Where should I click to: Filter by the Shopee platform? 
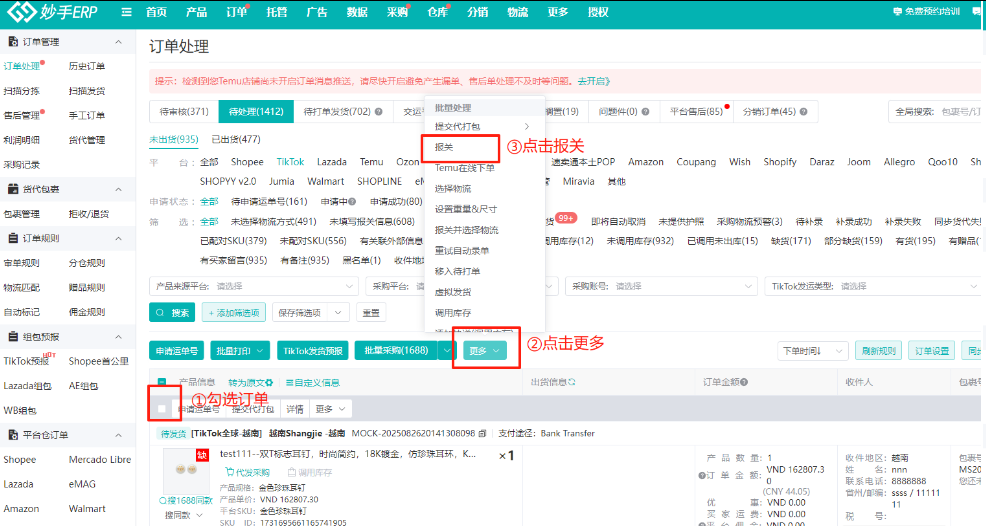click(x=247, y=162)
